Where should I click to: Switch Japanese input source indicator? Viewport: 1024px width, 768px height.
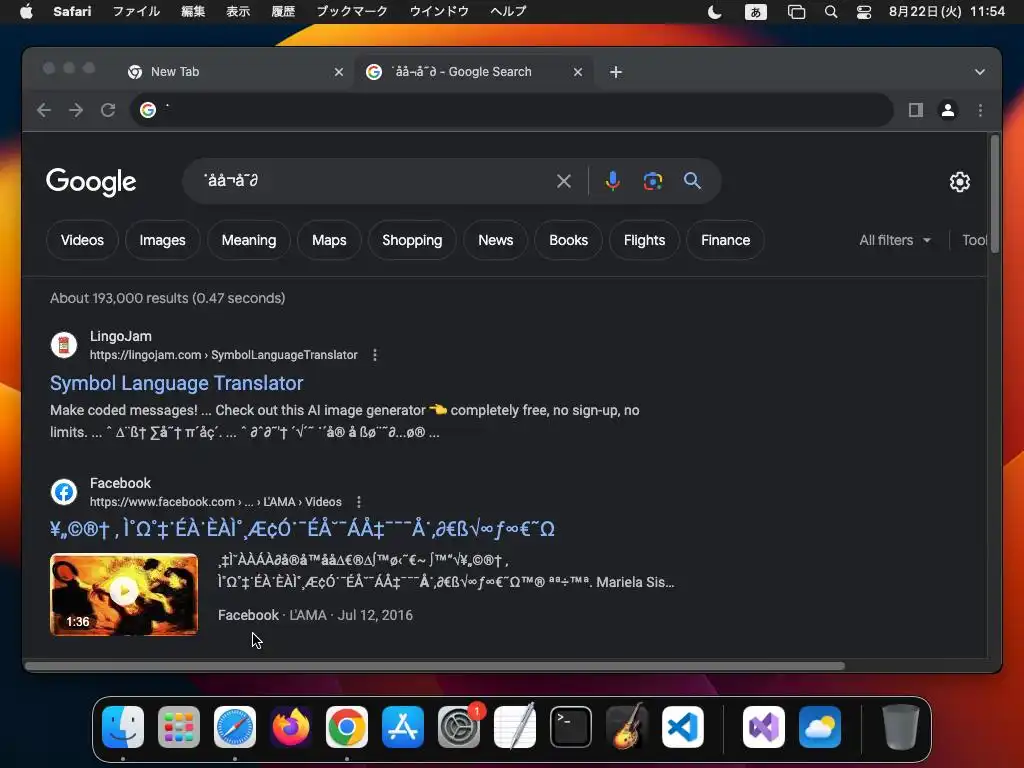(x=756, y=12)
